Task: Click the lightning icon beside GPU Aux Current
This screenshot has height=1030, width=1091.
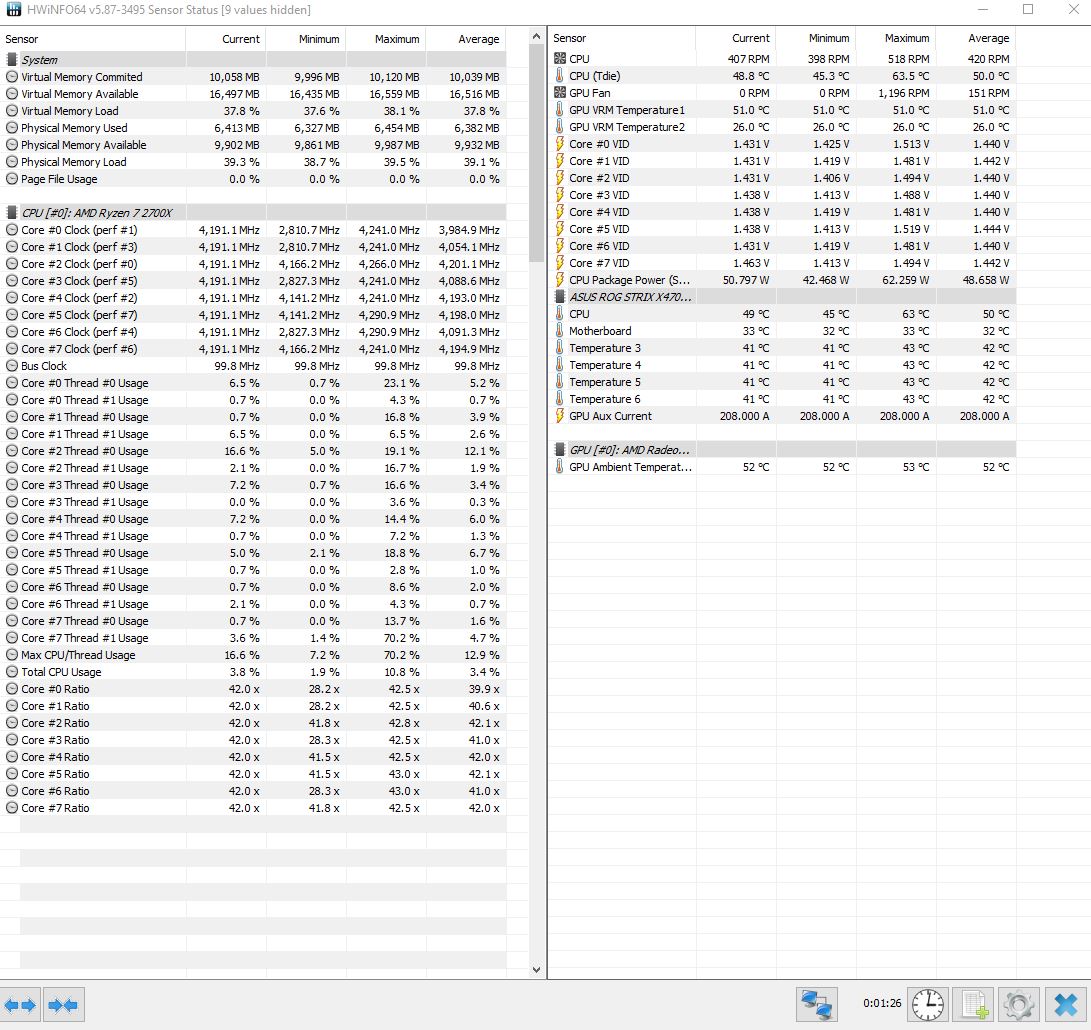Action: click(559, 416)
